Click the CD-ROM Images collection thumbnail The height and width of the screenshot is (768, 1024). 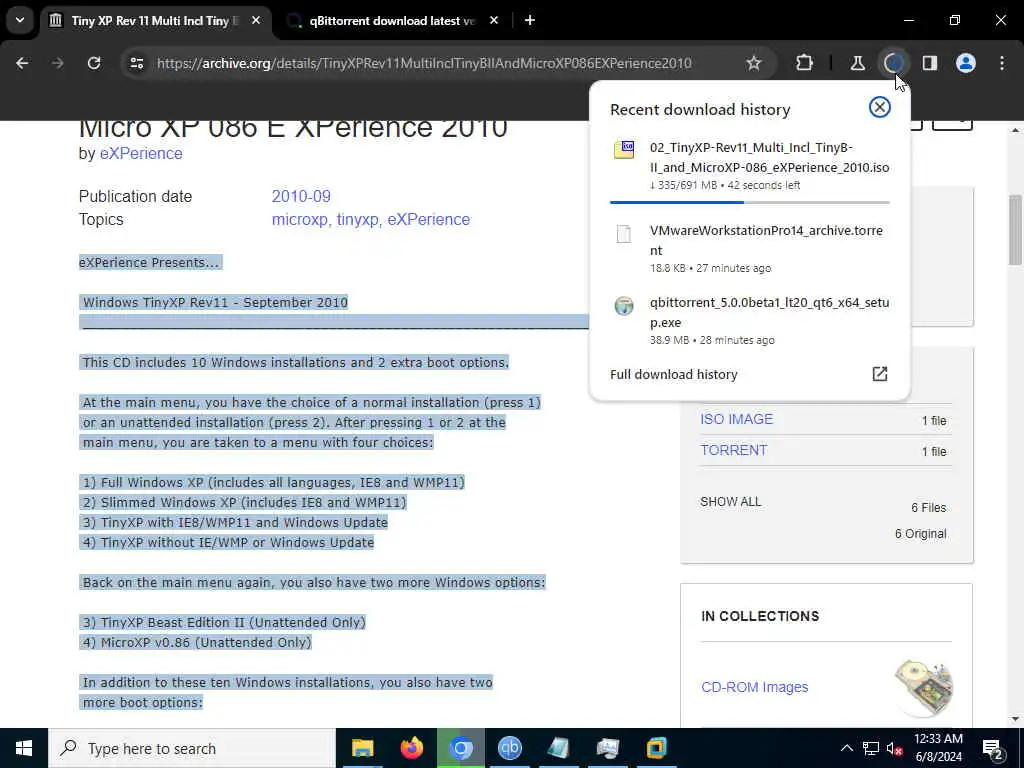point(923,687)
